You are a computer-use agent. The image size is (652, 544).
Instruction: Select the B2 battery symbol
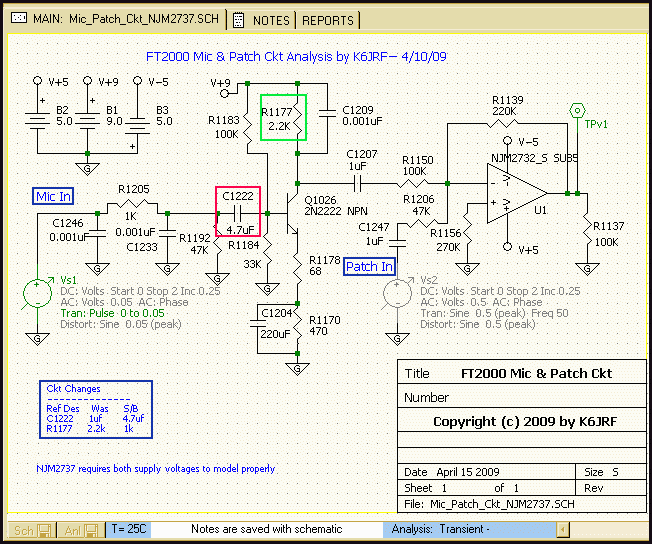click(37, 121)
